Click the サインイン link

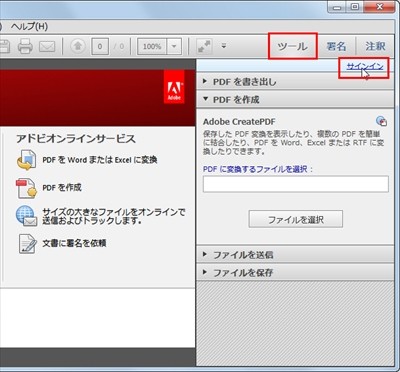click(x=365, y=66)
